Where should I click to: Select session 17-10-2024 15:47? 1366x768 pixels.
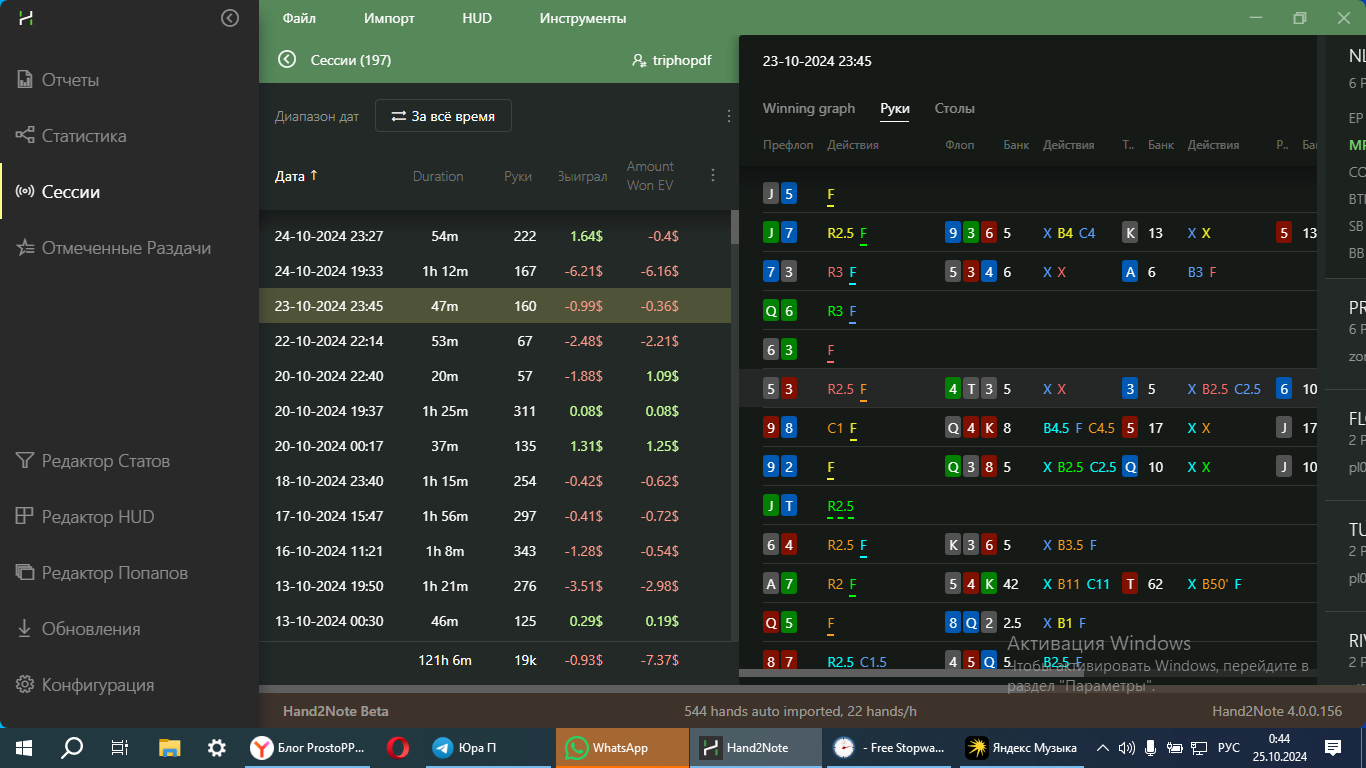pos(495,516)
